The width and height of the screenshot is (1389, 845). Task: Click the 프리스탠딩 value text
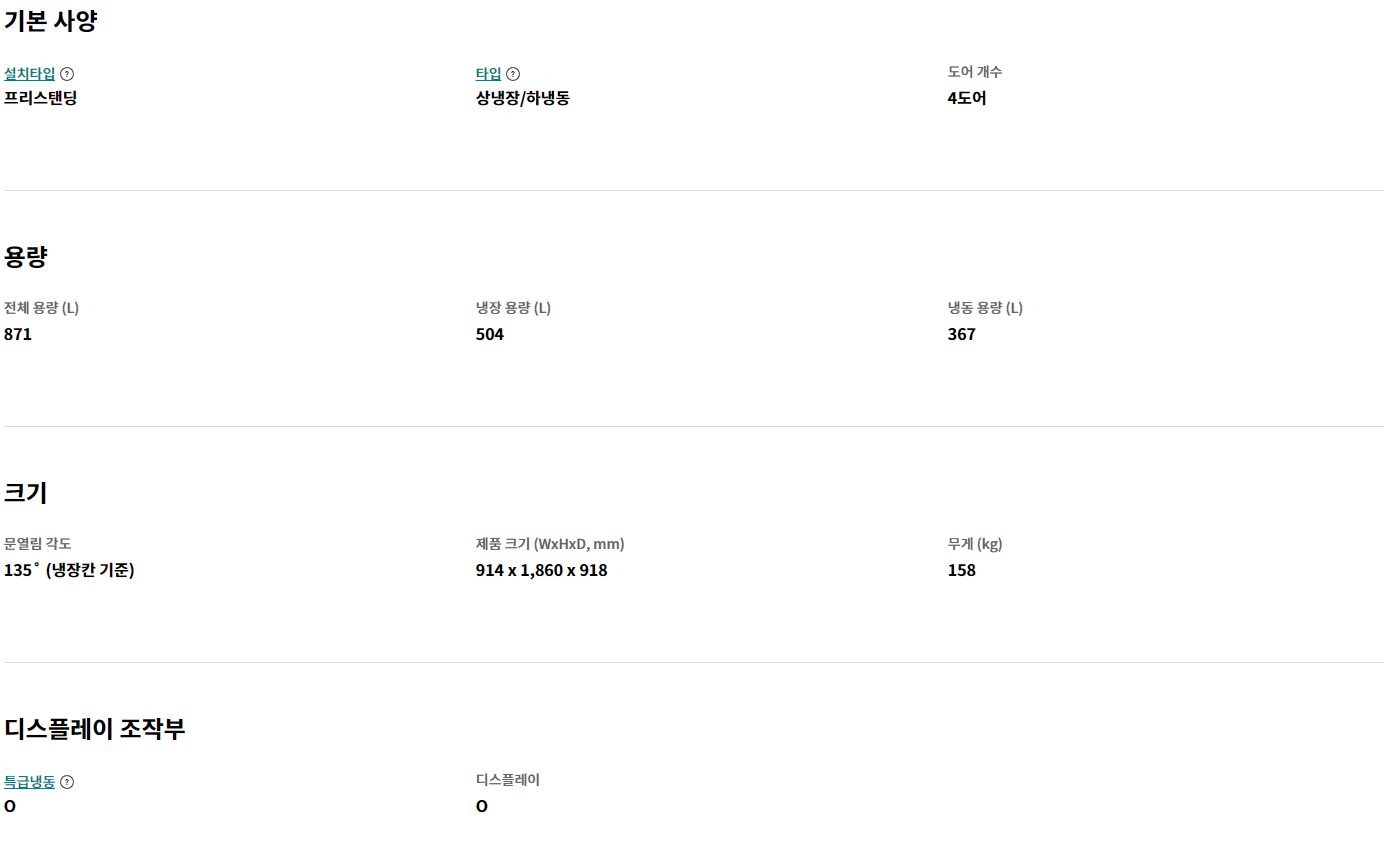tap(41, 98)
